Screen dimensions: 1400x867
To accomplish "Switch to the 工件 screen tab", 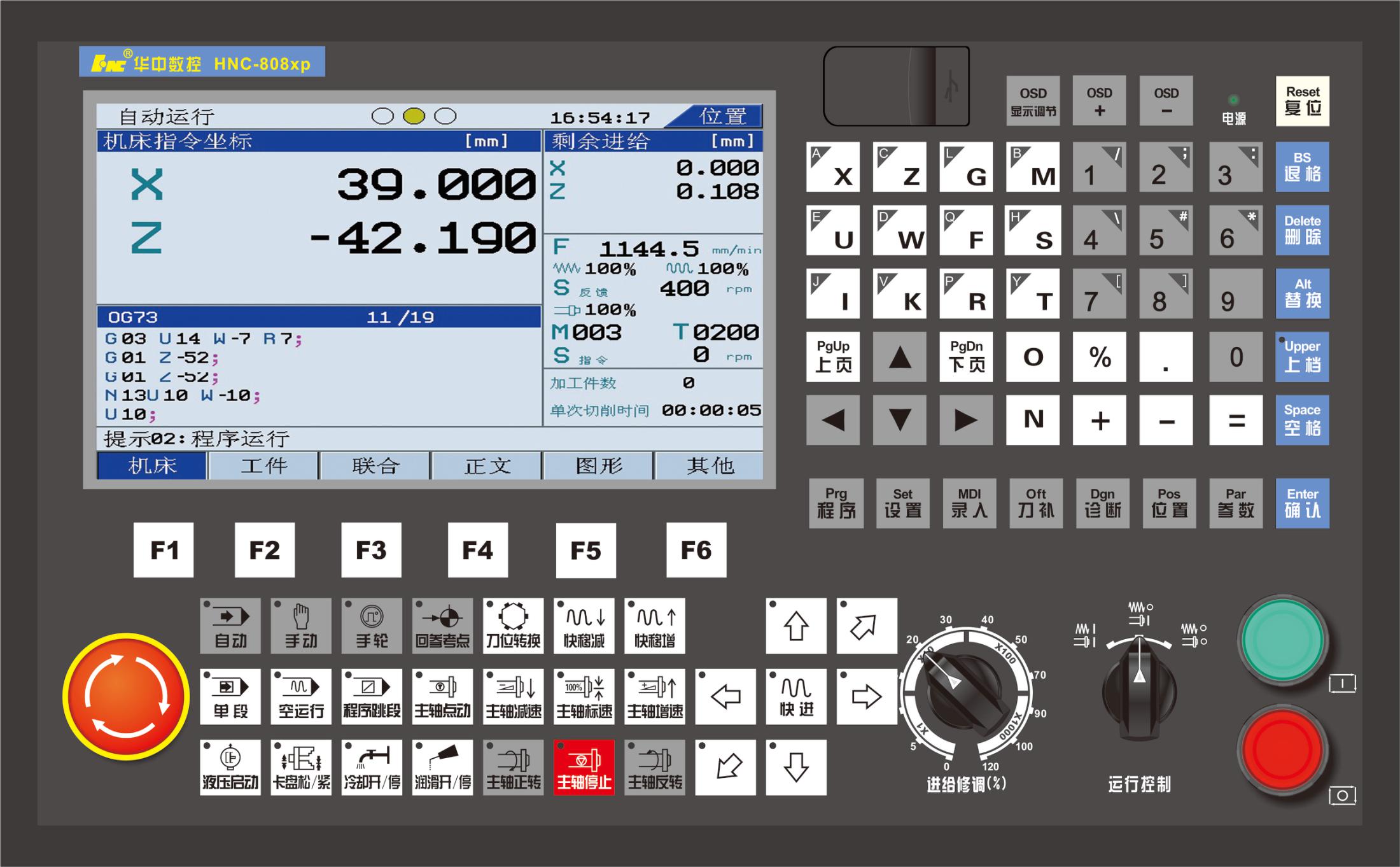I will coord(263,466).
